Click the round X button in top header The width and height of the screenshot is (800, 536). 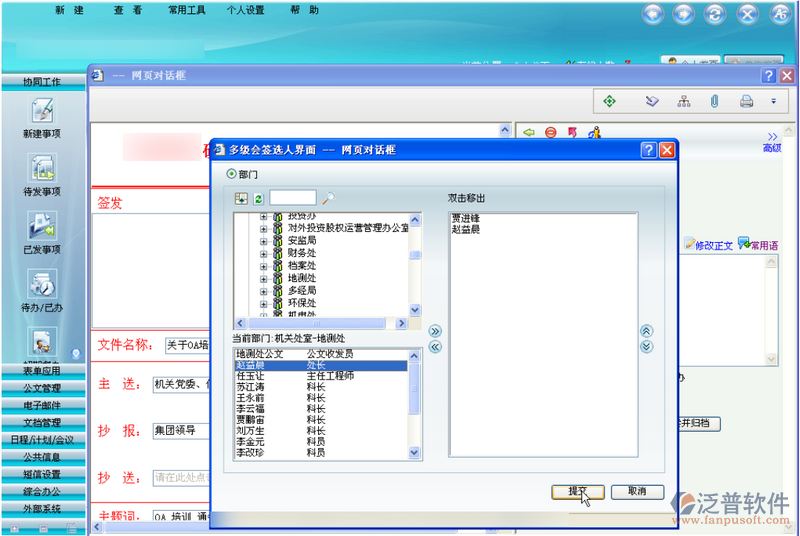[x=747, y=14]
